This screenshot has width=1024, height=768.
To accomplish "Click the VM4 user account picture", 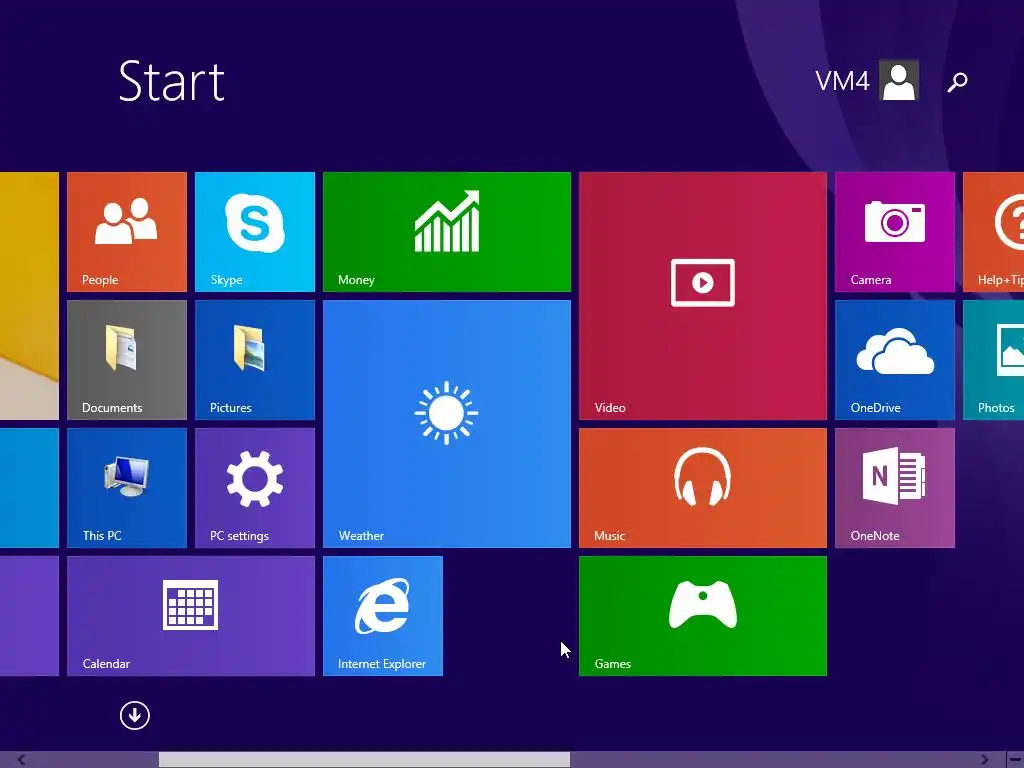I will click(899, 80).
